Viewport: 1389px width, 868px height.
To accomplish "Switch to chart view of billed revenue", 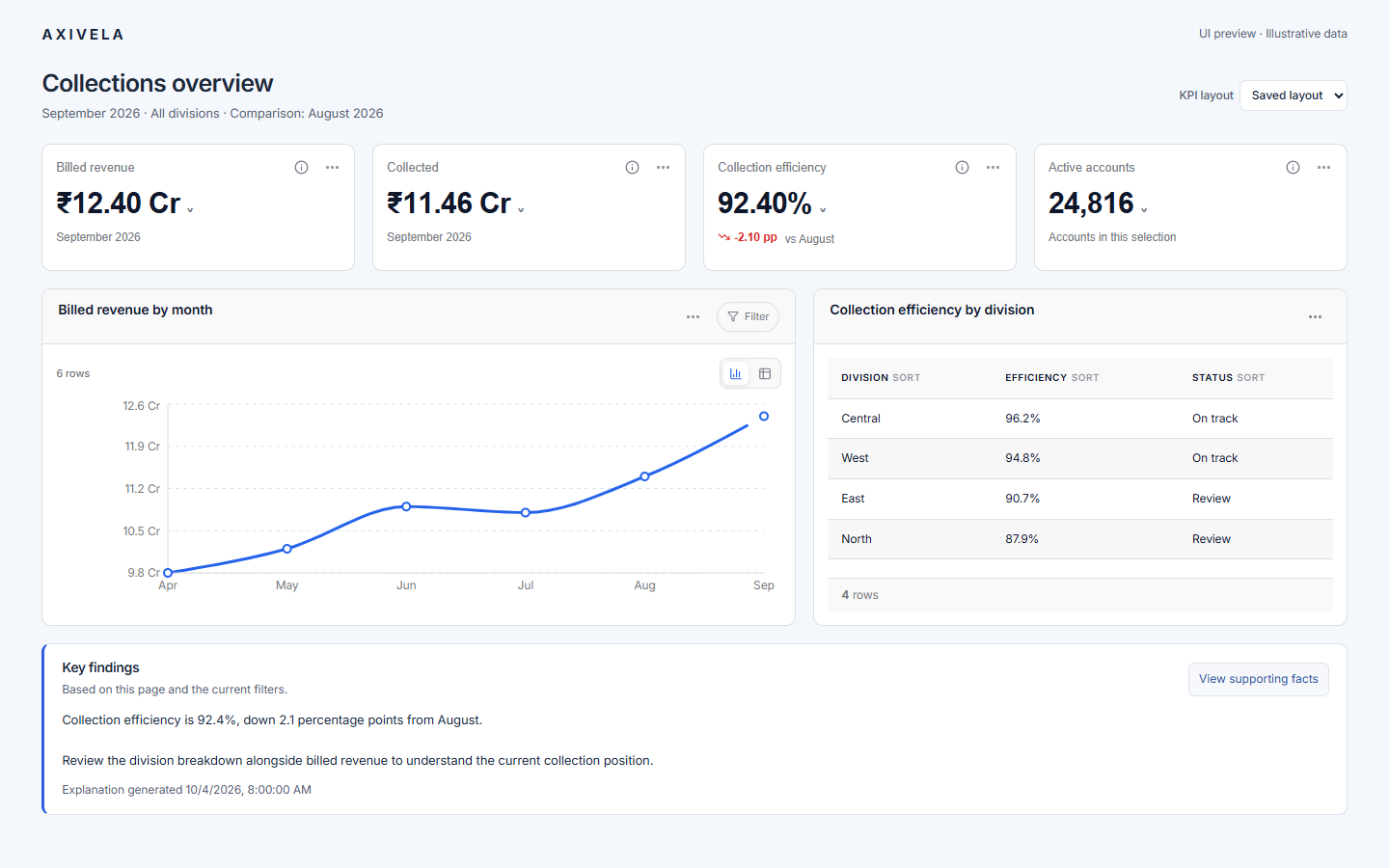I will [736, 373].
